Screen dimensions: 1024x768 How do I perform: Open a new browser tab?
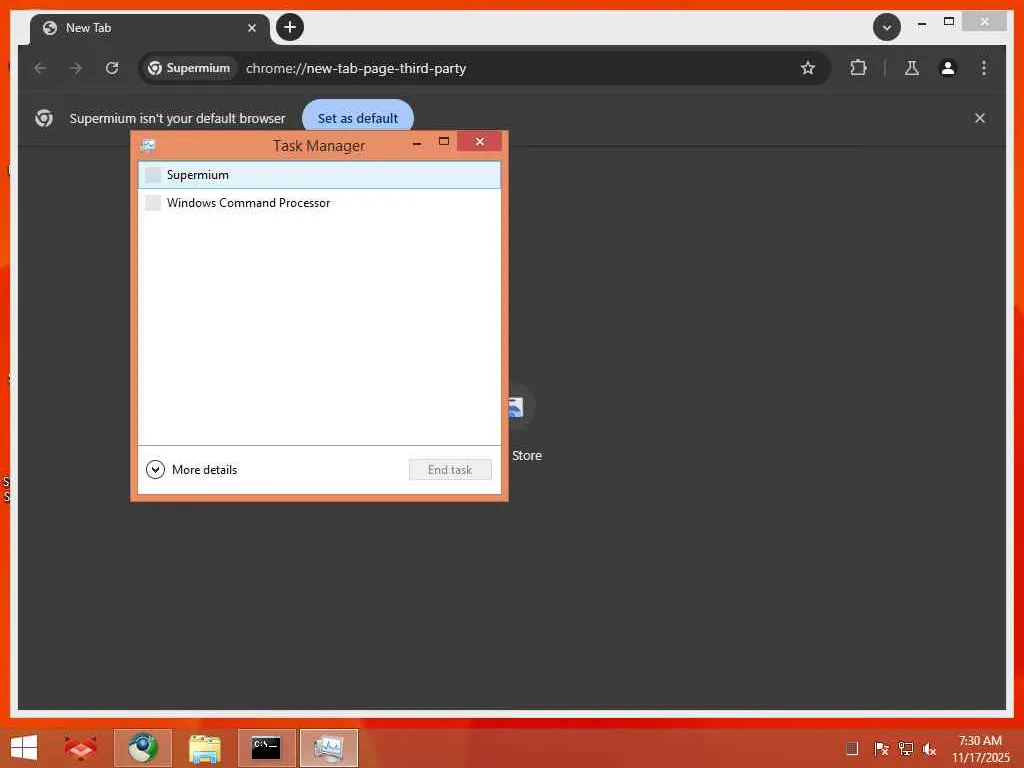290,27
